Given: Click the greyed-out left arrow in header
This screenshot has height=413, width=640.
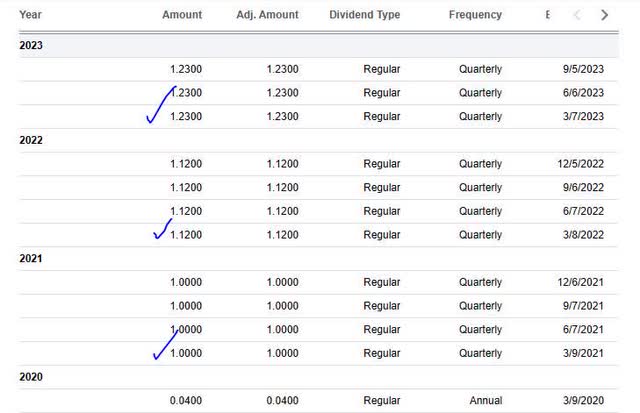Looking at the screenshot, I should tap(577, 15).
